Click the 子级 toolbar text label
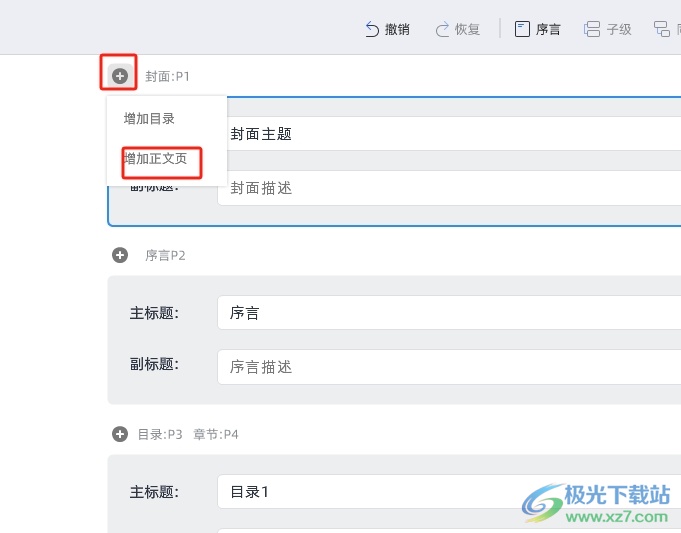Viewport: 681px width, 533px height. [x=619, y=30]
